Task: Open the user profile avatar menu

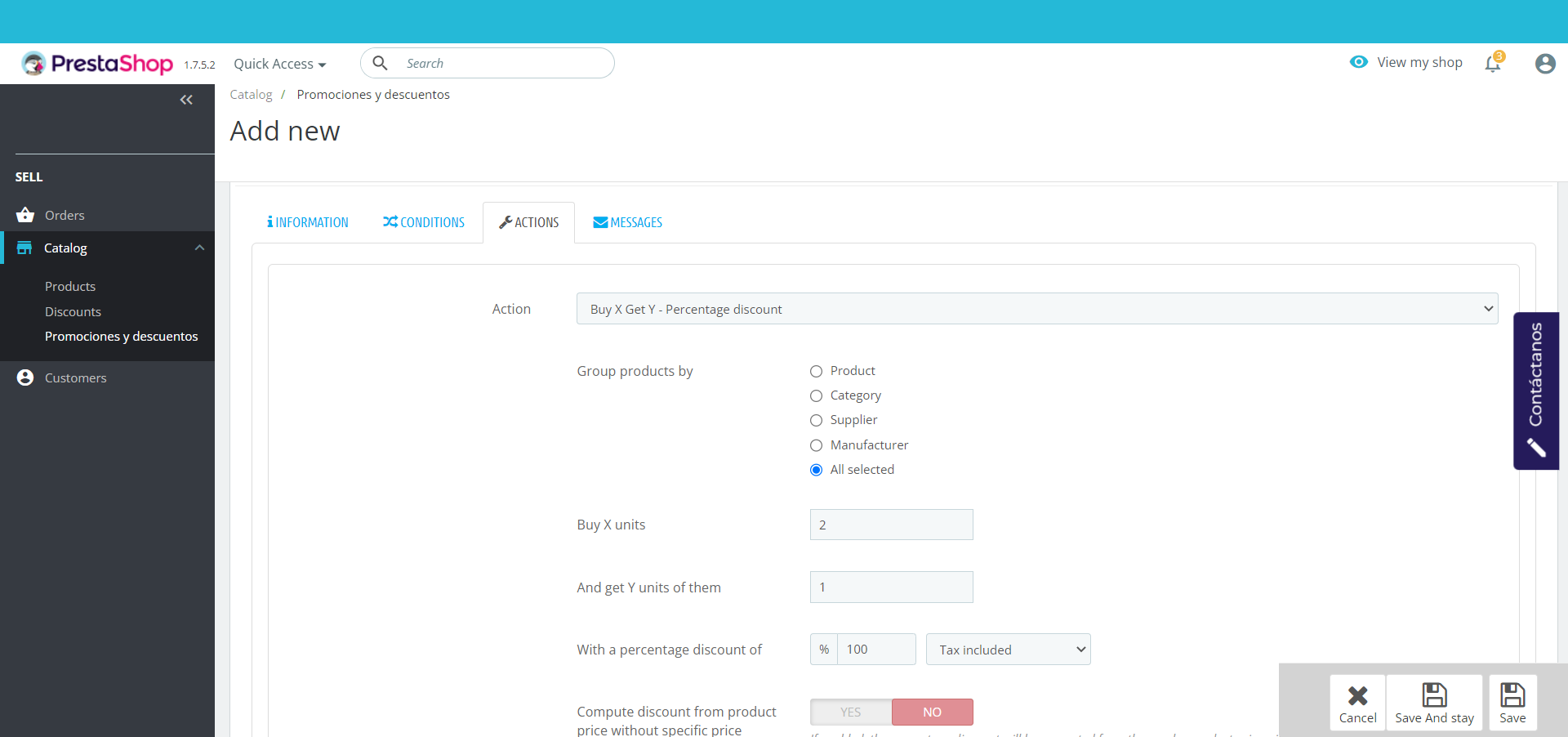Action: tap(1545, 63)
